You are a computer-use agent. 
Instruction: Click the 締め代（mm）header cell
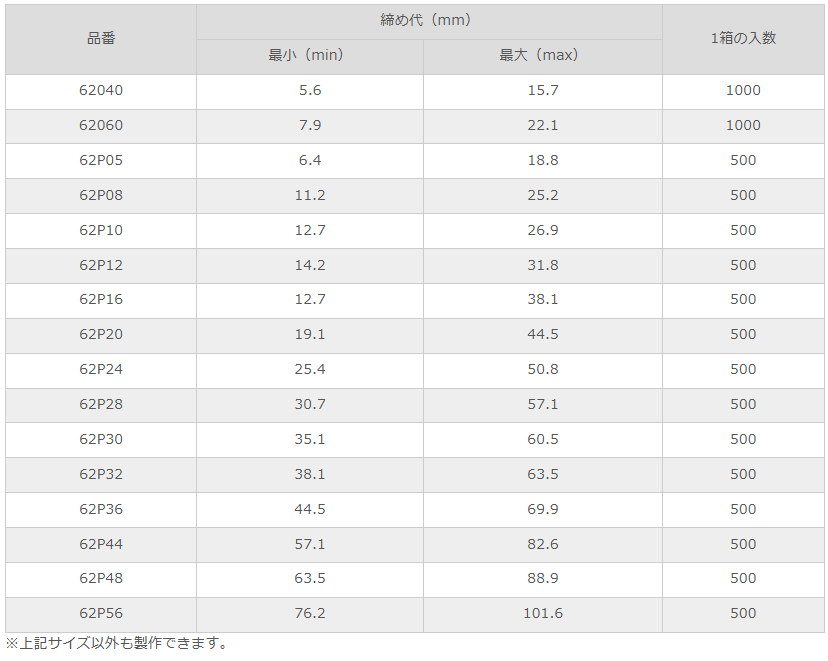pos(428,20)
